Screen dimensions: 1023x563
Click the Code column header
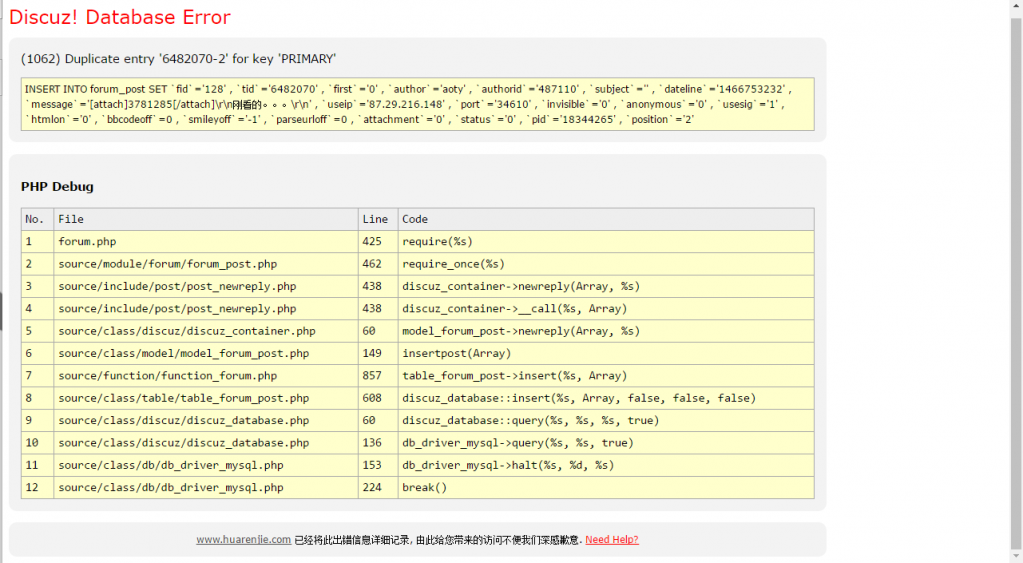click(x=415, y=219)
